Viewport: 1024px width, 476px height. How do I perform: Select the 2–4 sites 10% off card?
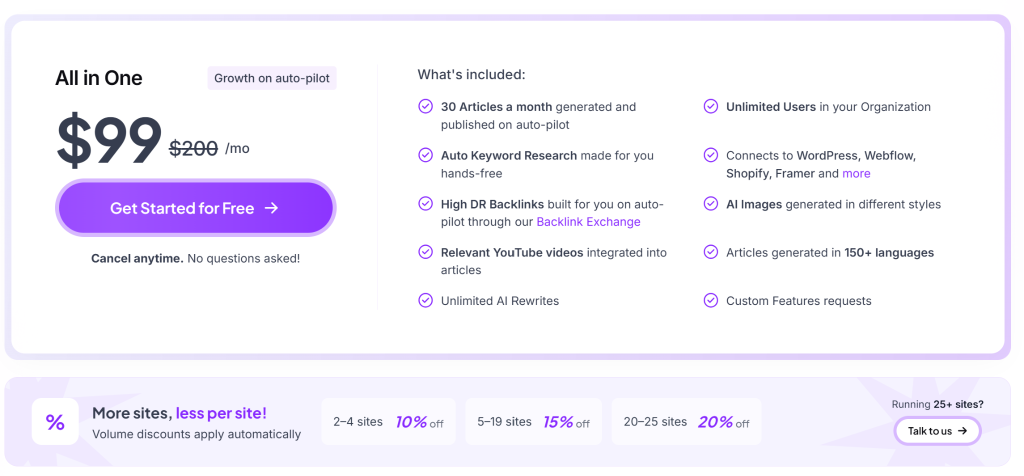(389, 422)
